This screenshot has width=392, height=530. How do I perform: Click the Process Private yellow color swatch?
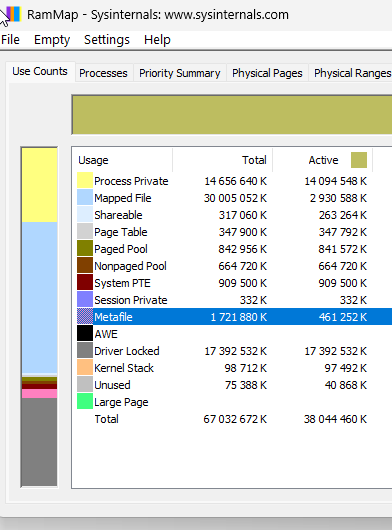[x=85, y=180]
